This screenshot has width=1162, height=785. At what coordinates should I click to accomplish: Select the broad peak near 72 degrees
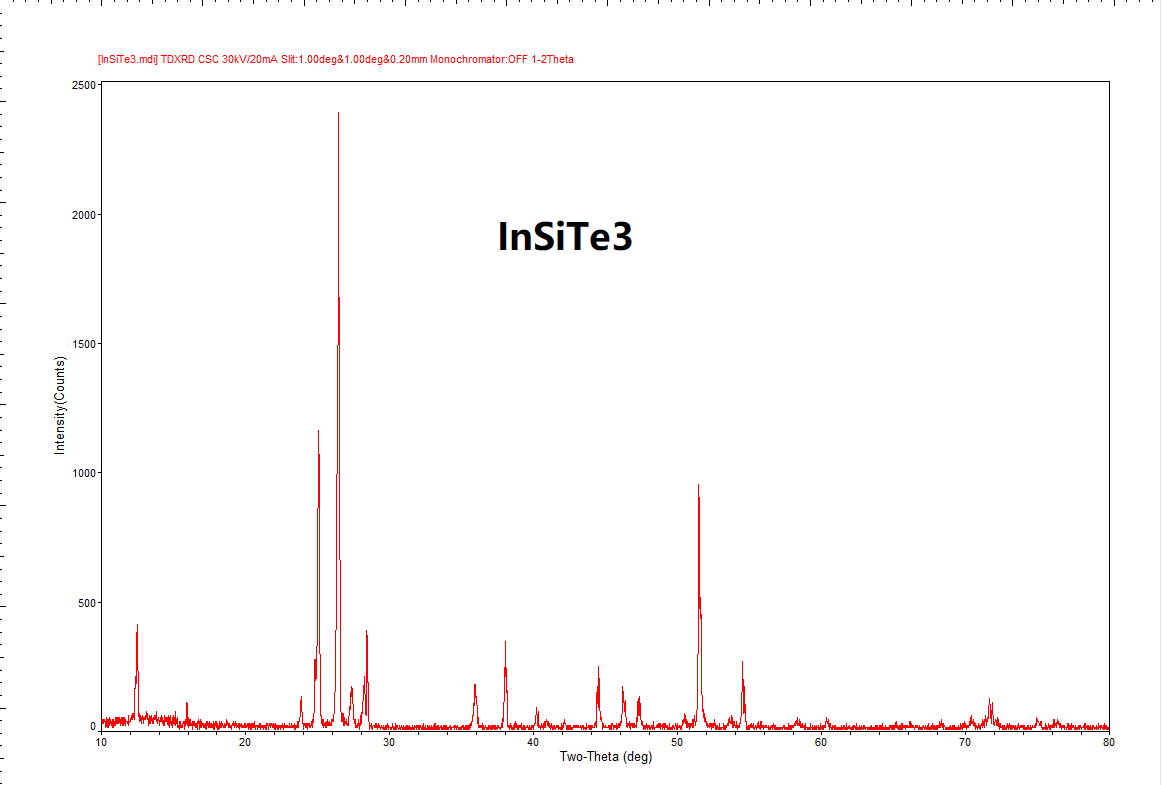point(988,705)
